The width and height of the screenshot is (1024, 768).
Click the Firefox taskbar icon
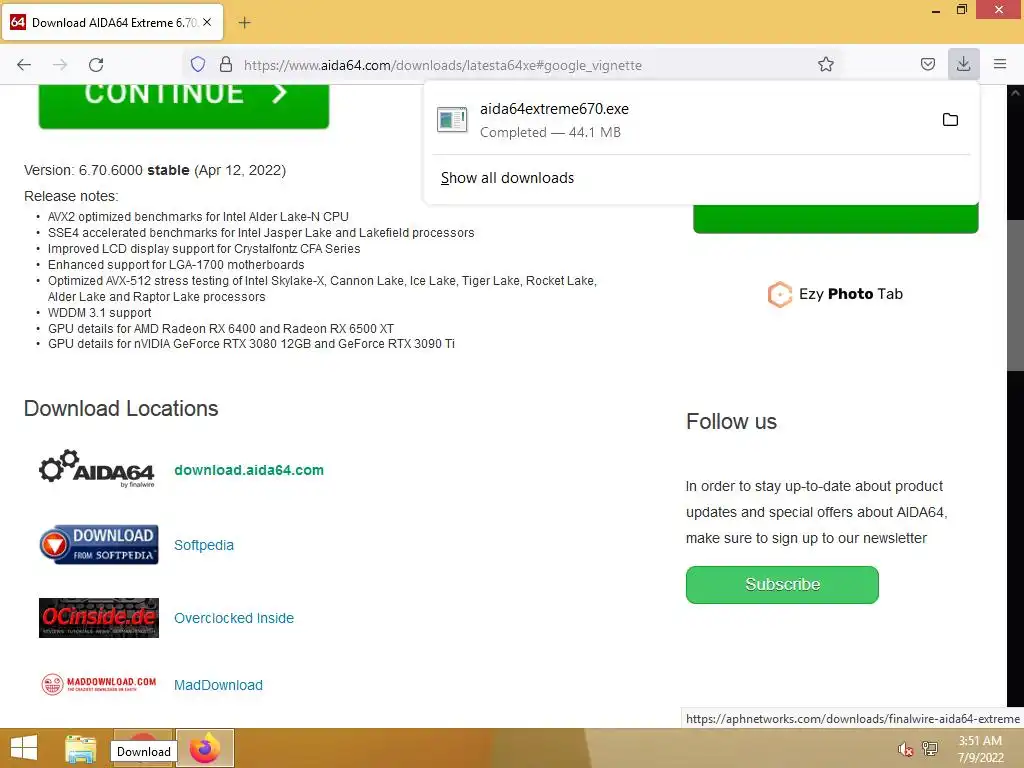[x=204, y=748]
